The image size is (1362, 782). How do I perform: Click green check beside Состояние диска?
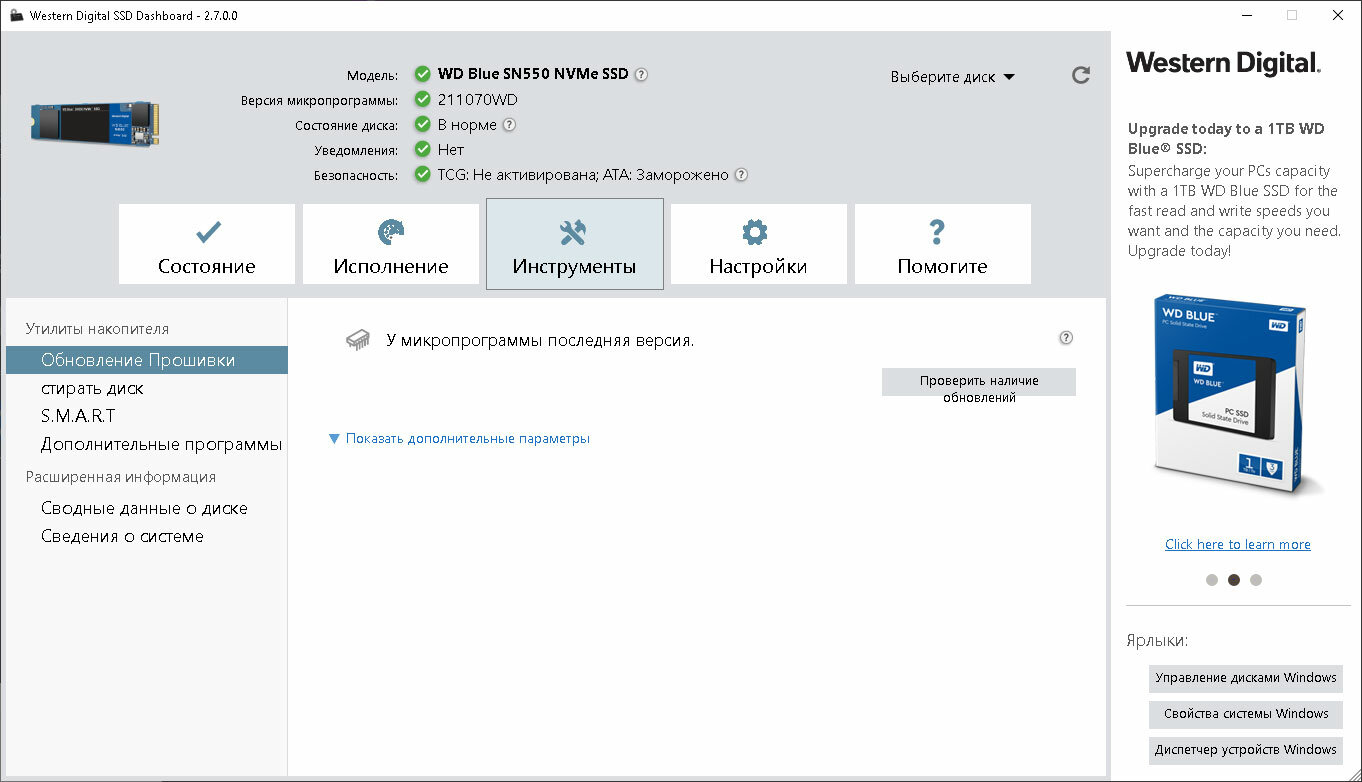click(423, 125)
